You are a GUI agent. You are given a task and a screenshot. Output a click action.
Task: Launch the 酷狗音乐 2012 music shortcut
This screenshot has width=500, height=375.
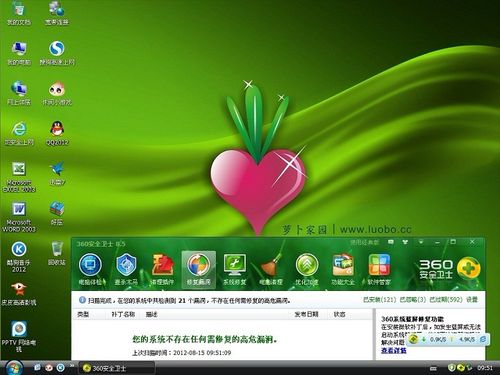[x=19, y=257]
